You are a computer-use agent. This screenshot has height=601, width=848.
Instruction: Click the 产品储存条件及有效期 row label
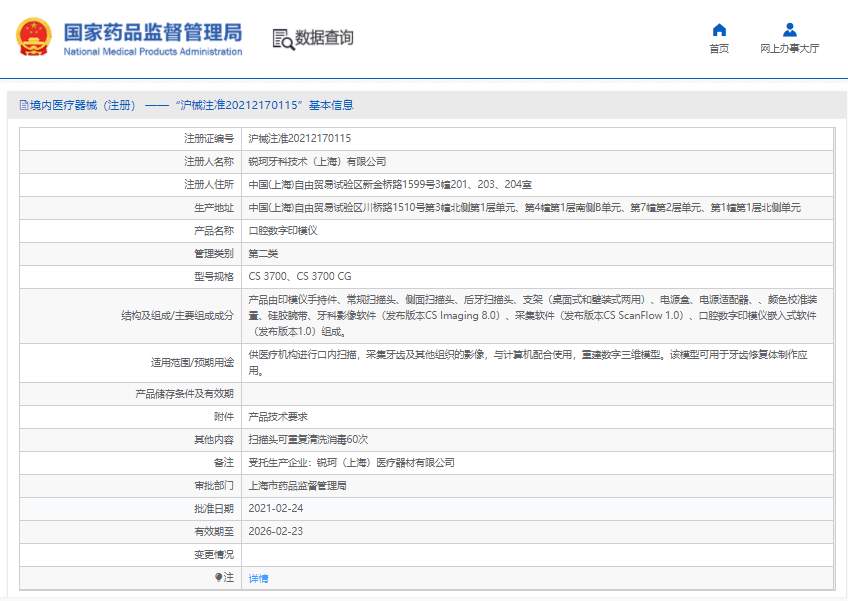[x=184, y=394]
